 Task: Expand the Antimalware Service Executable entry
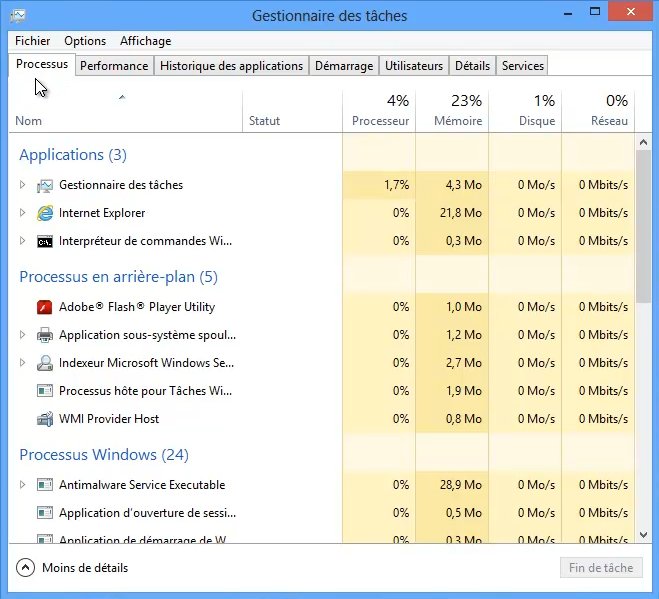click(23, 485)
